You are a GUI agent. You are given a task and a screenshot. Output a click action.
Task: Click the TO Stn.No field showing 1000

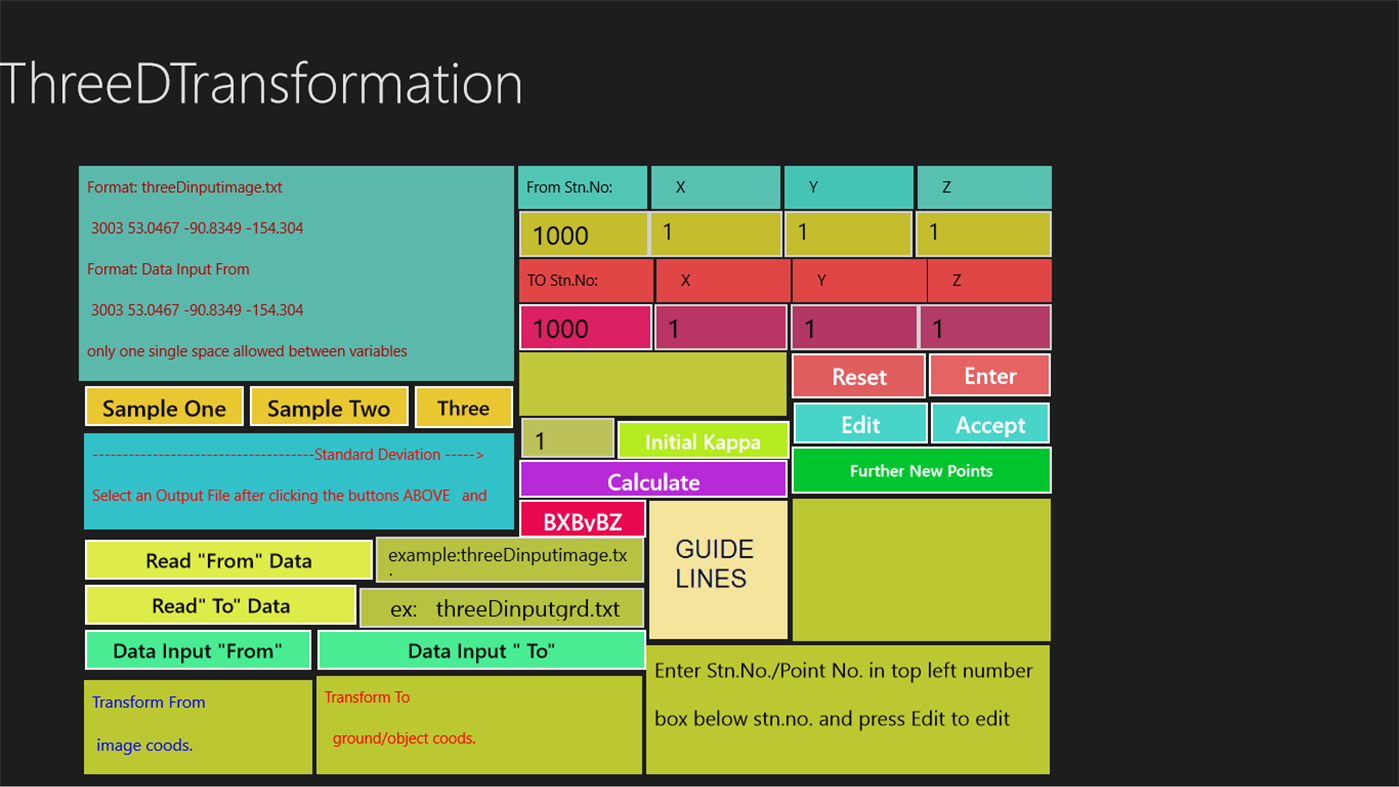(x=585, y=327)
